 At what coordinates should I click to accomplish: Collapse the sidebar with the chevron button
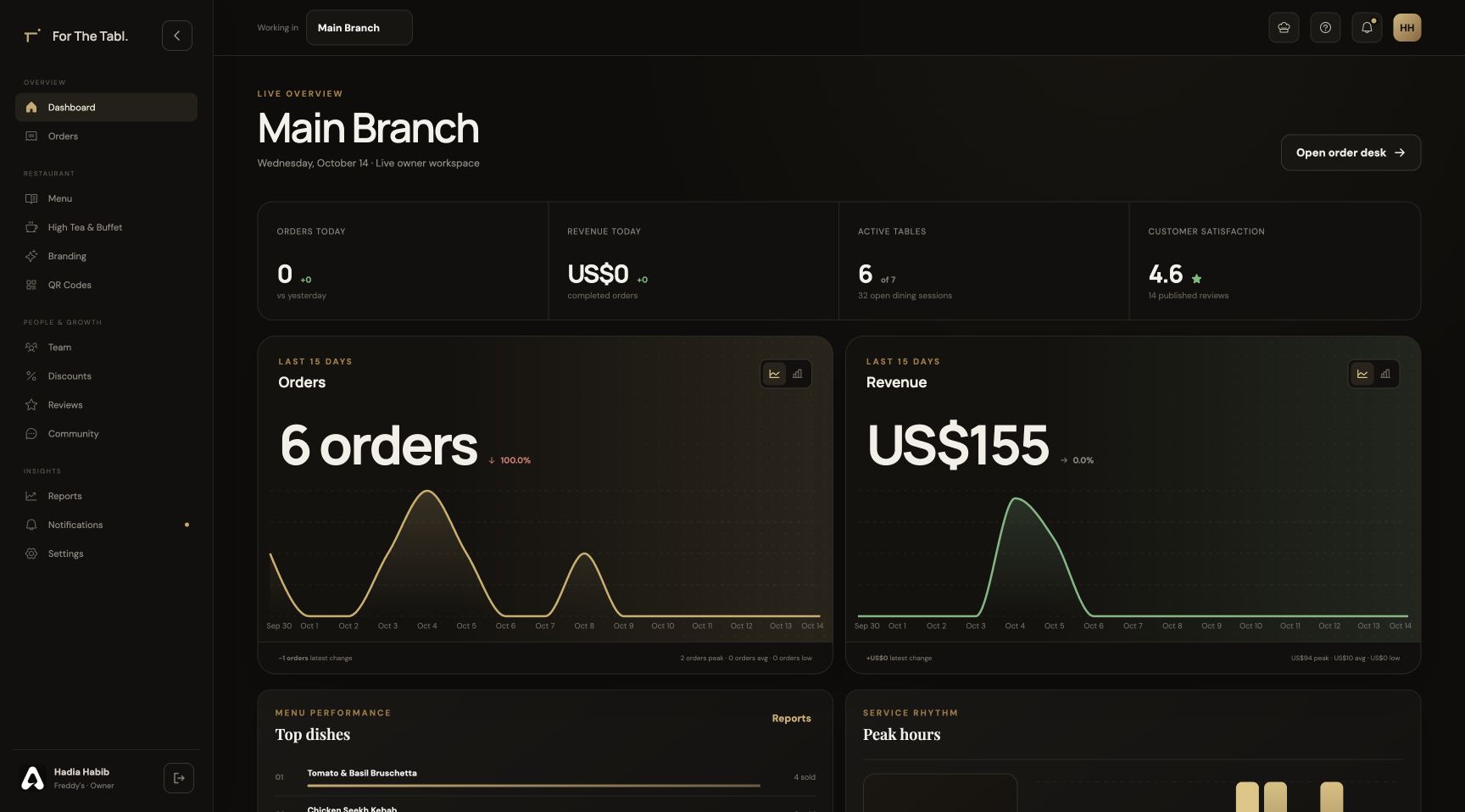point(176,36)
